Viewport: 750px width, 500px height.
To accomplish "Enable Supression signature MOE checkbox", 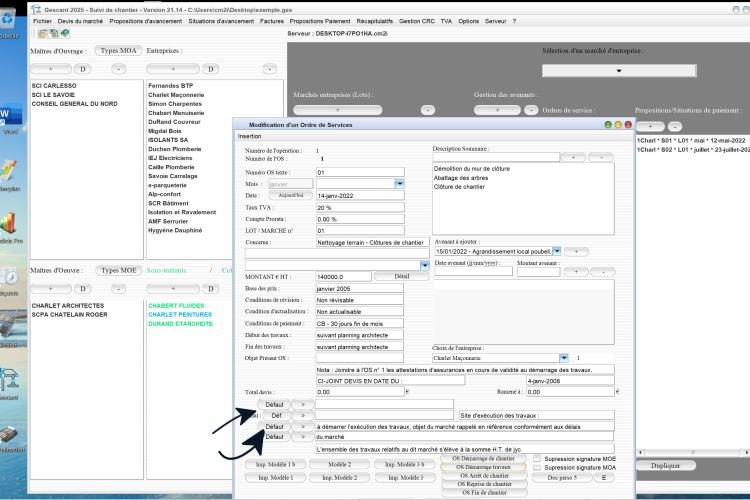I will [537, 458].
